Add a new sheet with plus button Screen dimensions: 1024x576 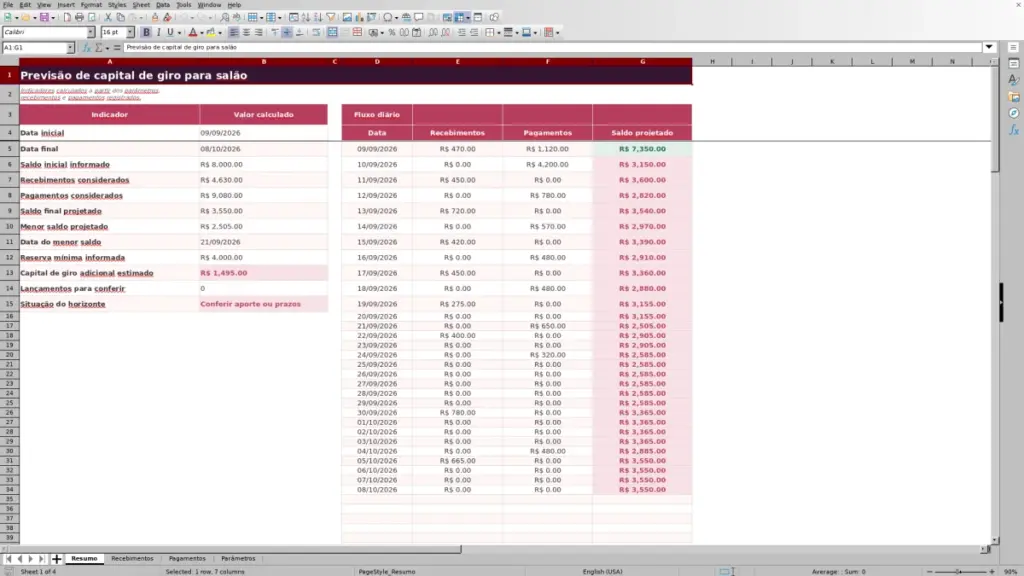point(56,559)
